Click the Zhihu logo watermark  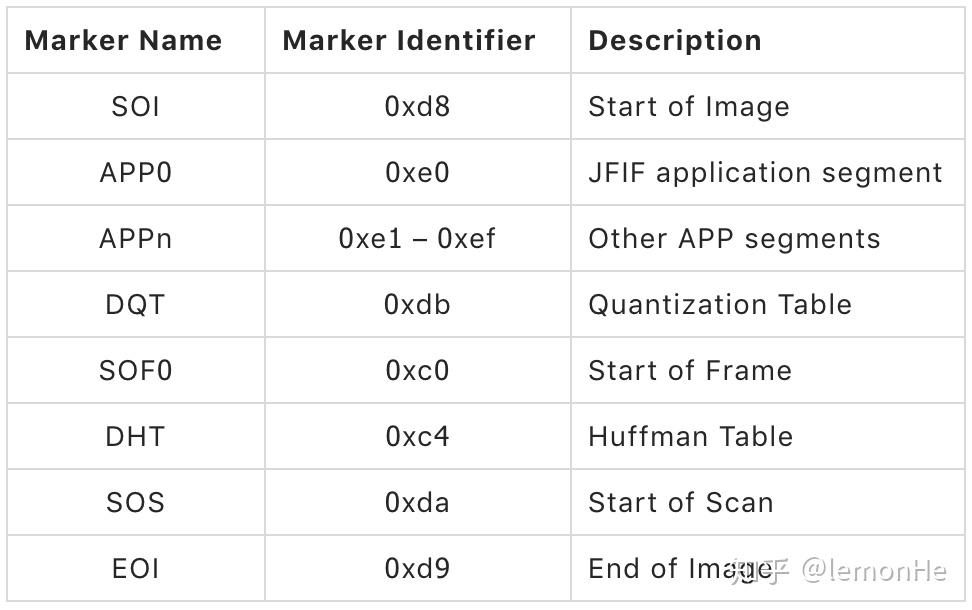pyautogui.click(x=761, y=571)
